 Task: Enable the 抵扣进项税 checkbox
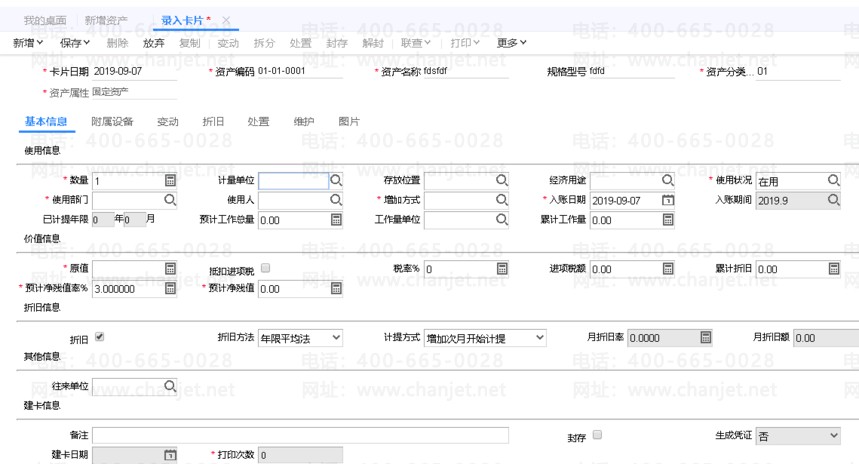(265, 268)
